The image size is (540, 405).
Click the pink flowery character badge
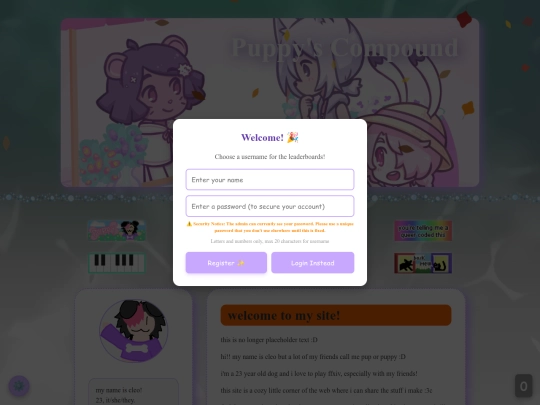(x=117, y=231)
